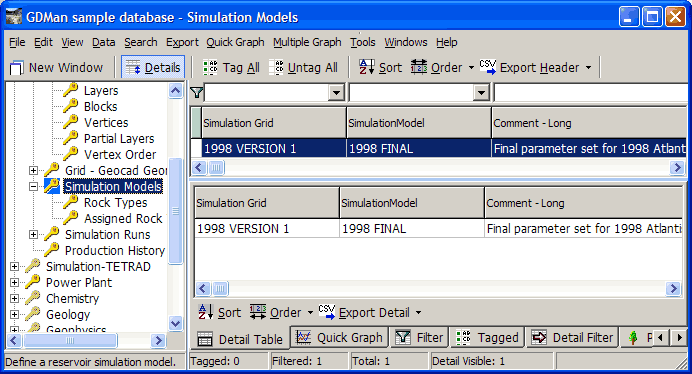Collapse the Simulation Models node
The width and height of the screenshot is (692, 374).
[x=34, y=186]
